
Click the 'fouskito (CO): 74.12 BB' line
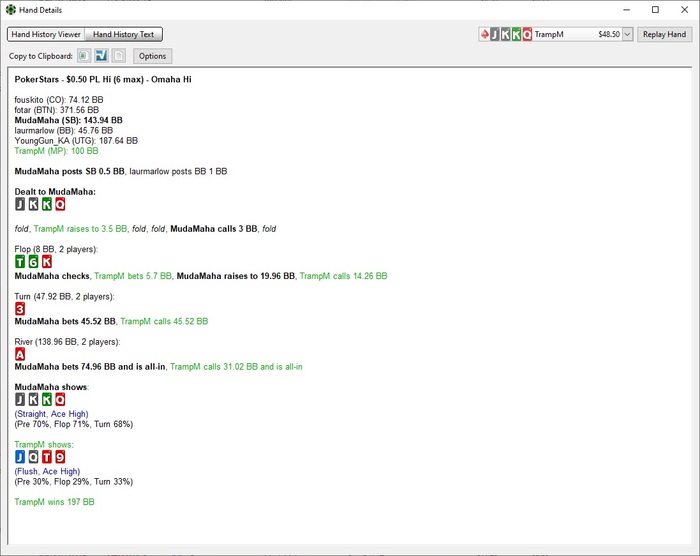pos(59,100)
